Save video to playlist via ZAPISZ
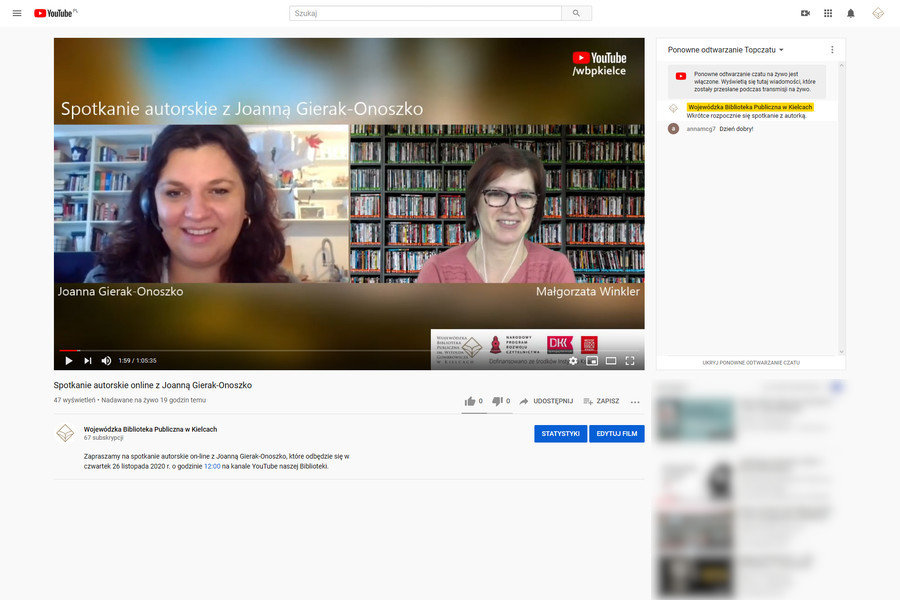The image size is (900, 600). (601, 401)
